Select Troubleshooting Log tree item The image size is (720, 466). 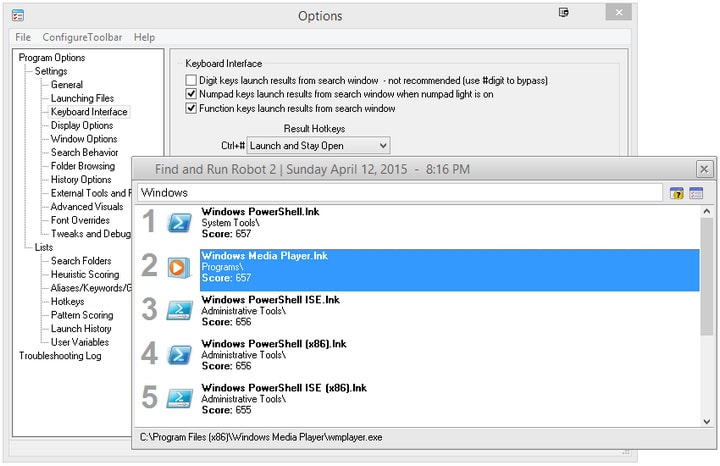[60, 356]
